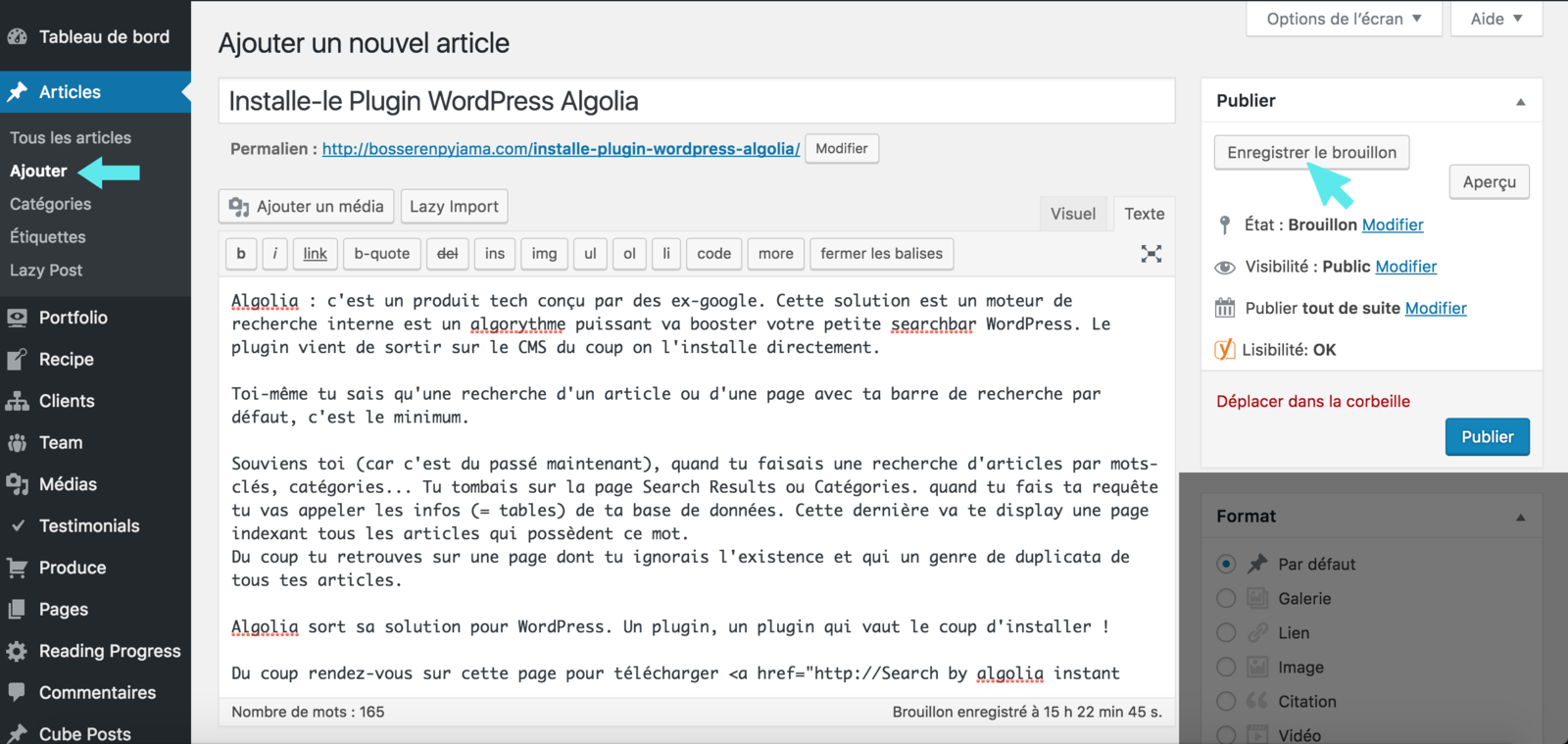The width and height of the screenshot is (1568, 744).
Task: Click the Team sidebar icon
Action: 17,443
